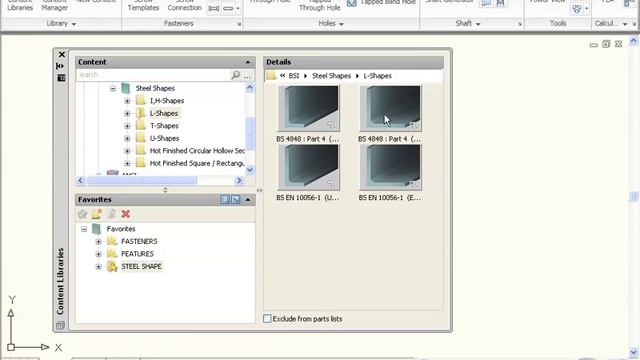Viewport: 640px width, 360px height.
Task: Click the Content tree scroll-up arrow
Action: click(250, 87)
